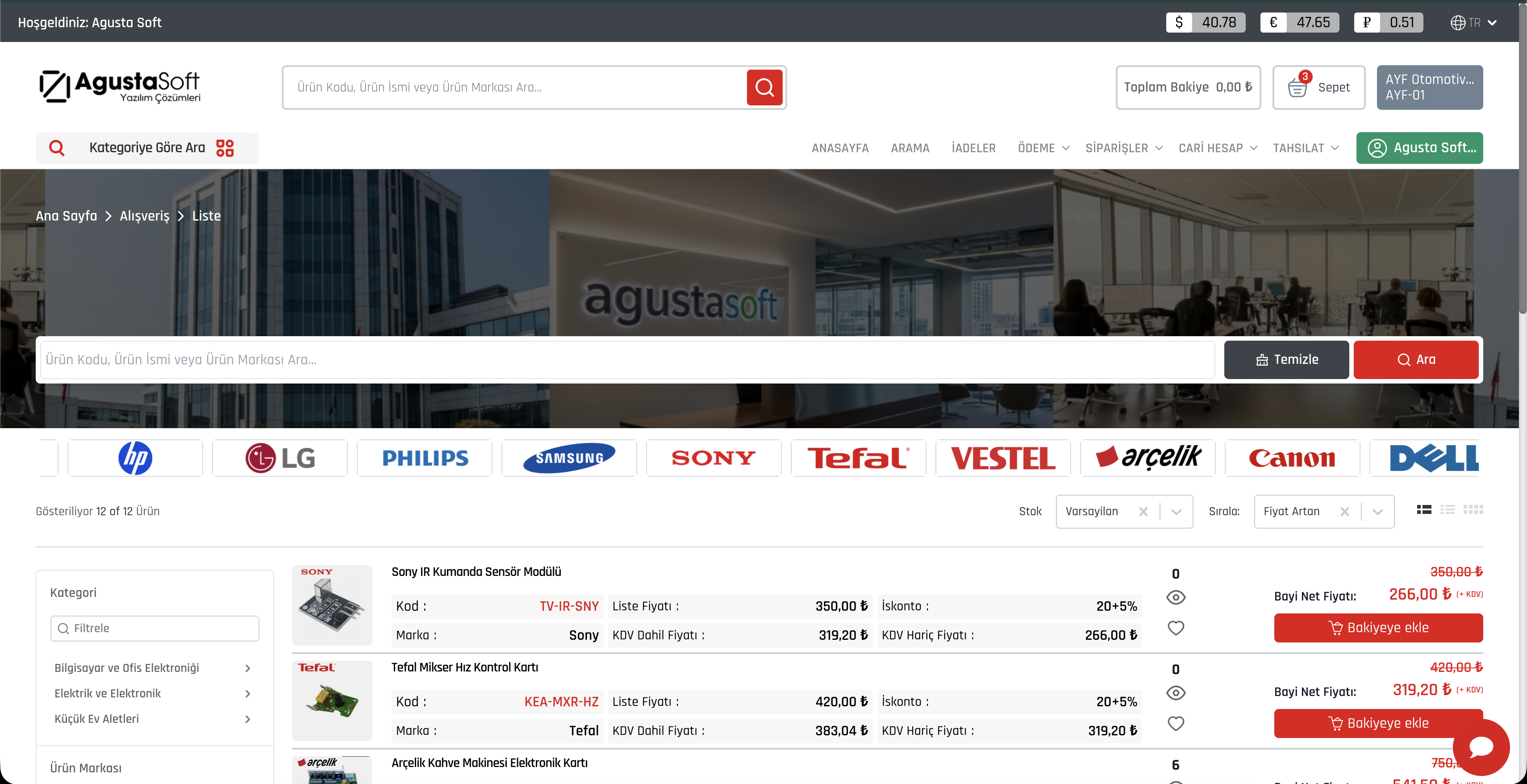Open Sony IR sensor product thumbnail
The width and height of the screenshot is (1527, 784).
(x=332, y=605)
